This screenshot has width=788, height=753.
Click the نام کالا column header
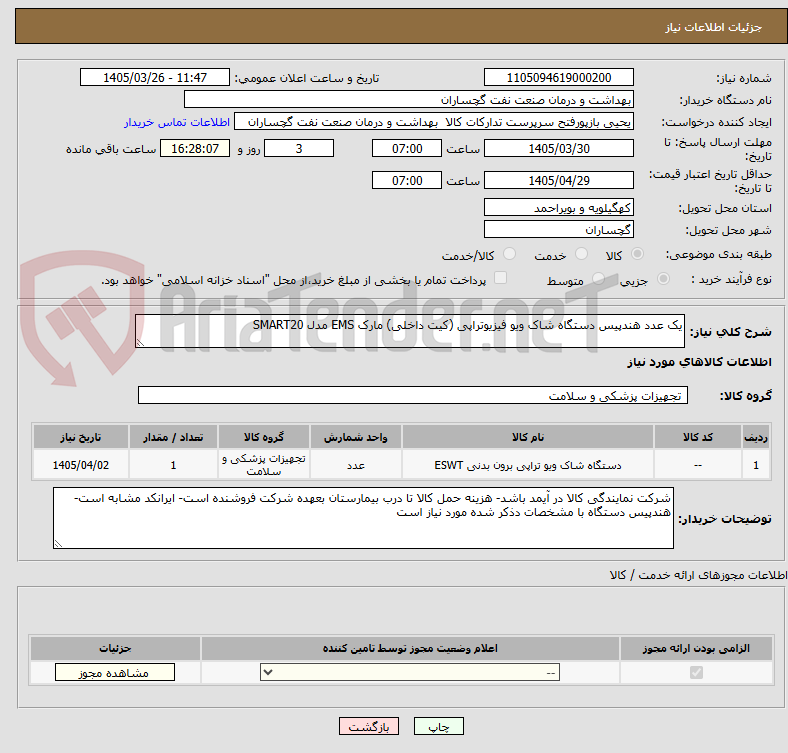pos(528,437)
